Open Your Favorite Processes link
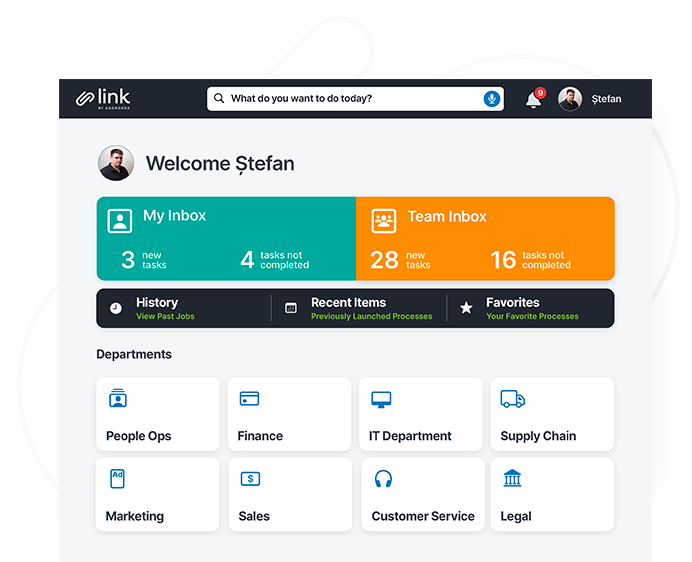Screen dimensions: 692x562 coord(532,317)
